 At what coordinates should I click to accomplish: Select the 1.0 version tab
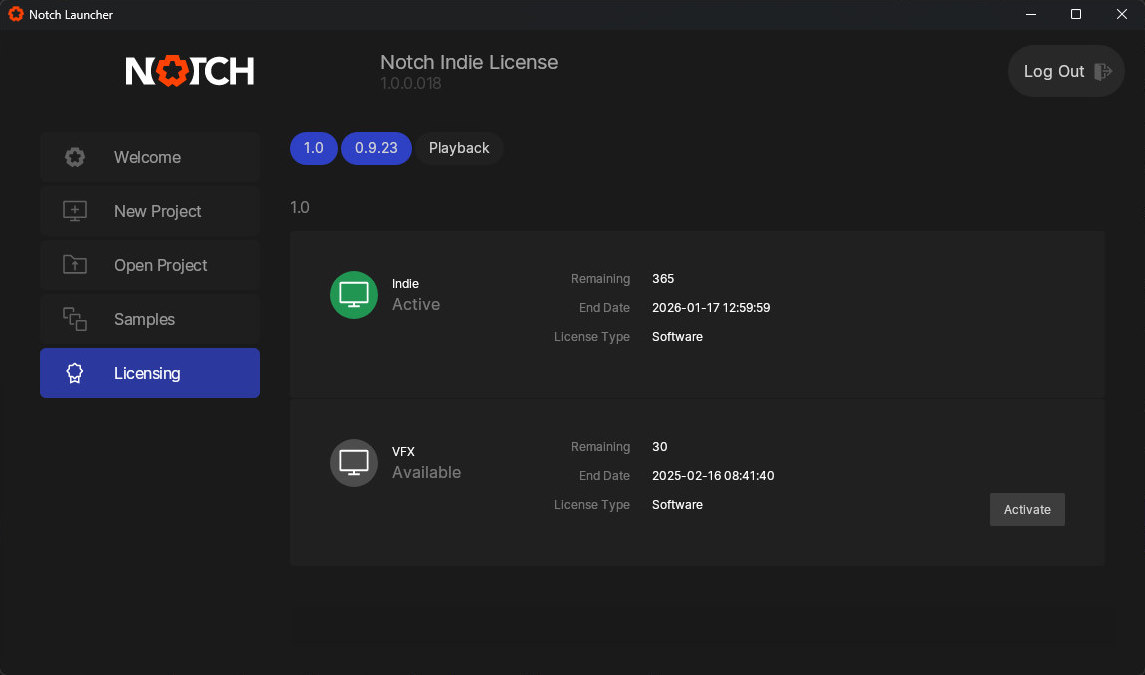tap(313, 148)
